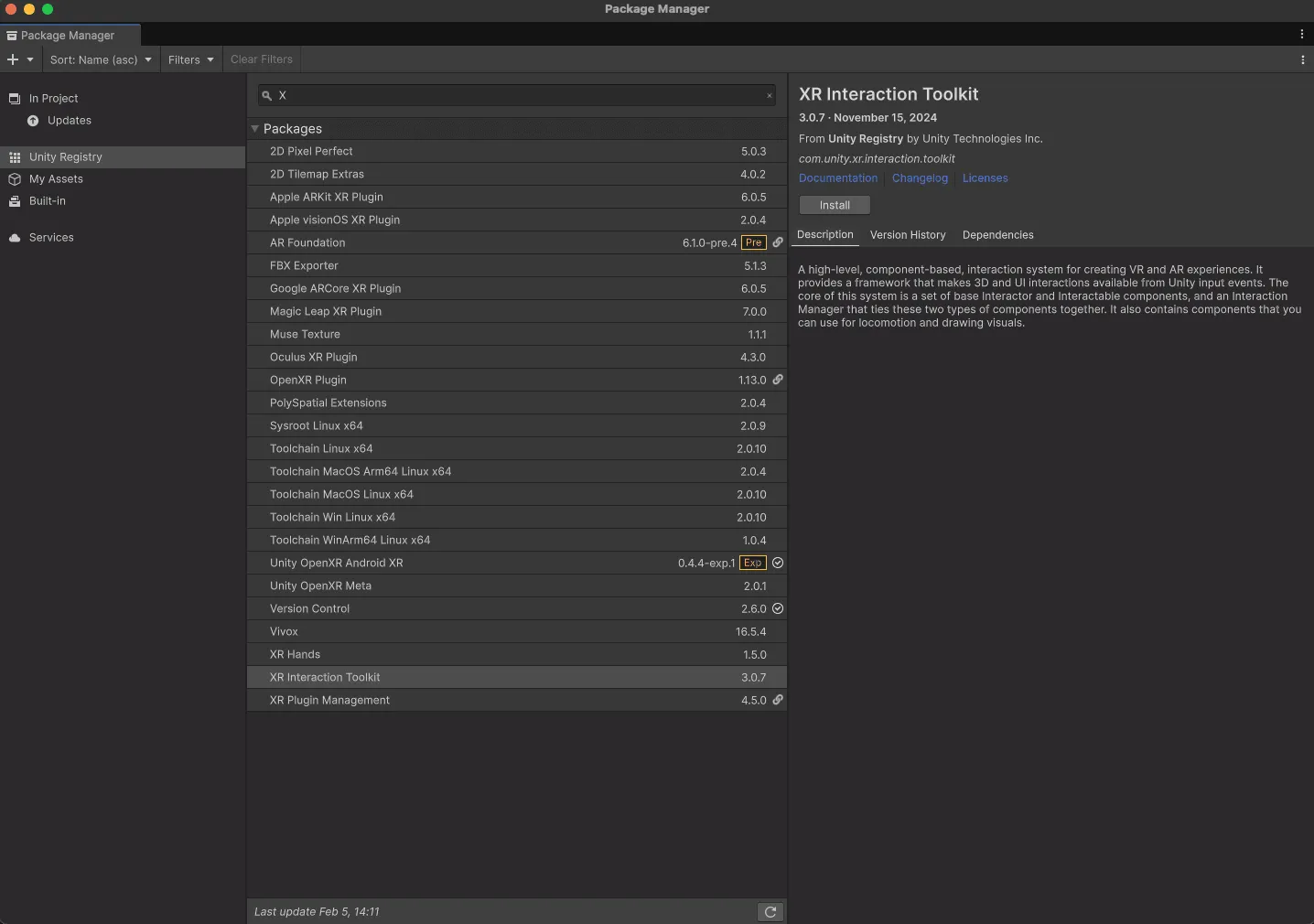Image resolution: width=1314 pixels, height=924 pixels.
Task: Select My Assets in the sidebar
Action: pos(55,179)
